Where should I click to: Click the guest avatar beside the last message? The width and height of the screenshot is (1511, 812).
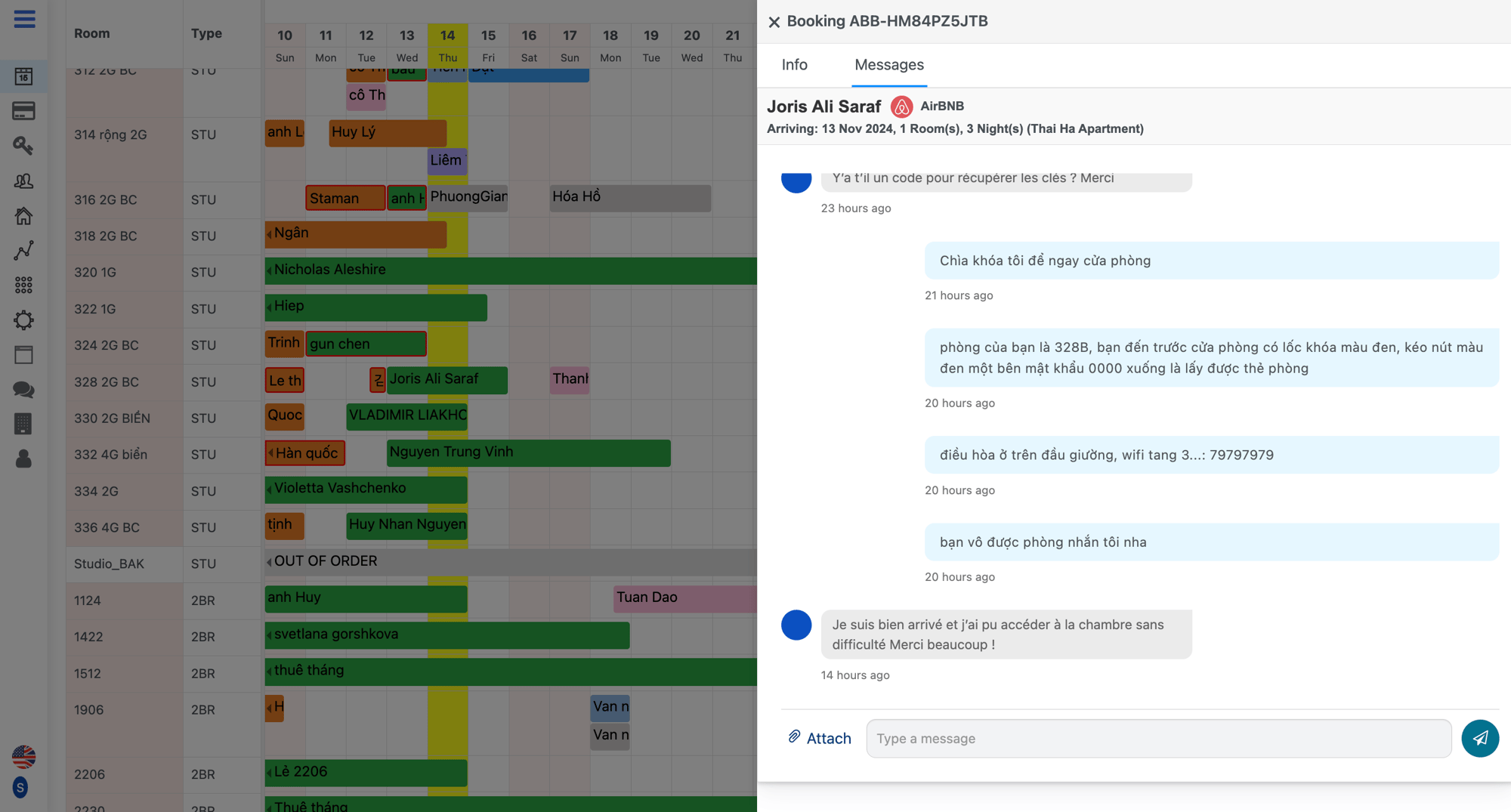click(x=796, y=625)
